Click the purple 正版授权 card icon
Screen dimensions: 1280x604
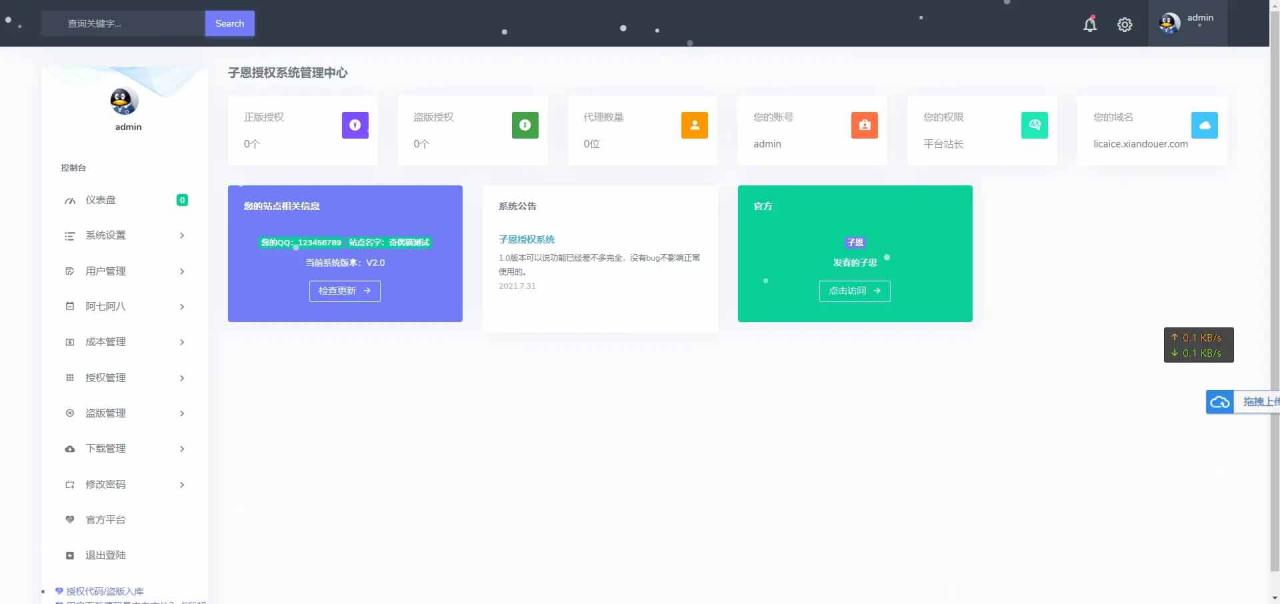(x=355, y=125)
